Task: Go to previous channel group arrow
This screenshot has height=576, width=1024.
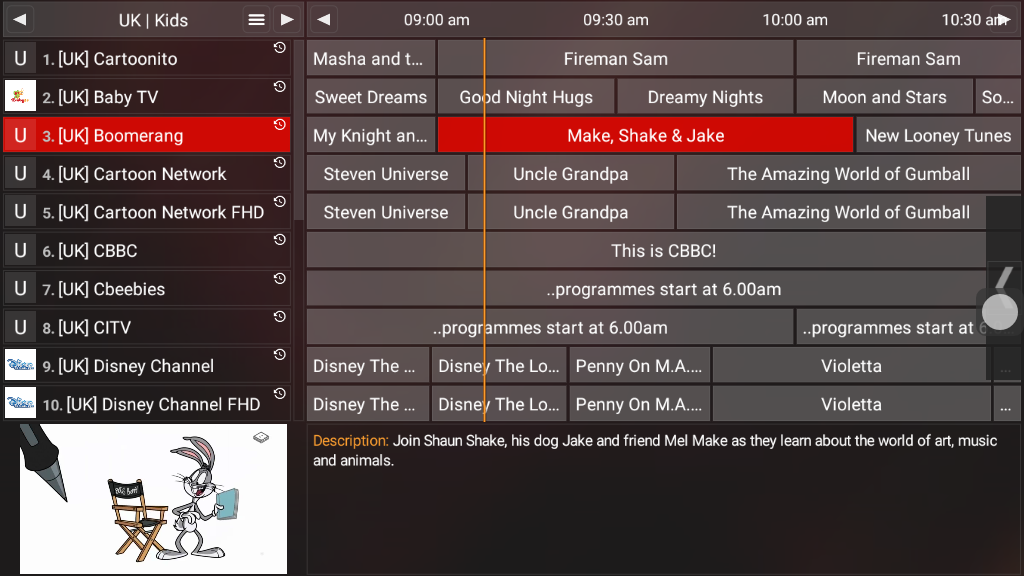Action: (x=20, y=20)
